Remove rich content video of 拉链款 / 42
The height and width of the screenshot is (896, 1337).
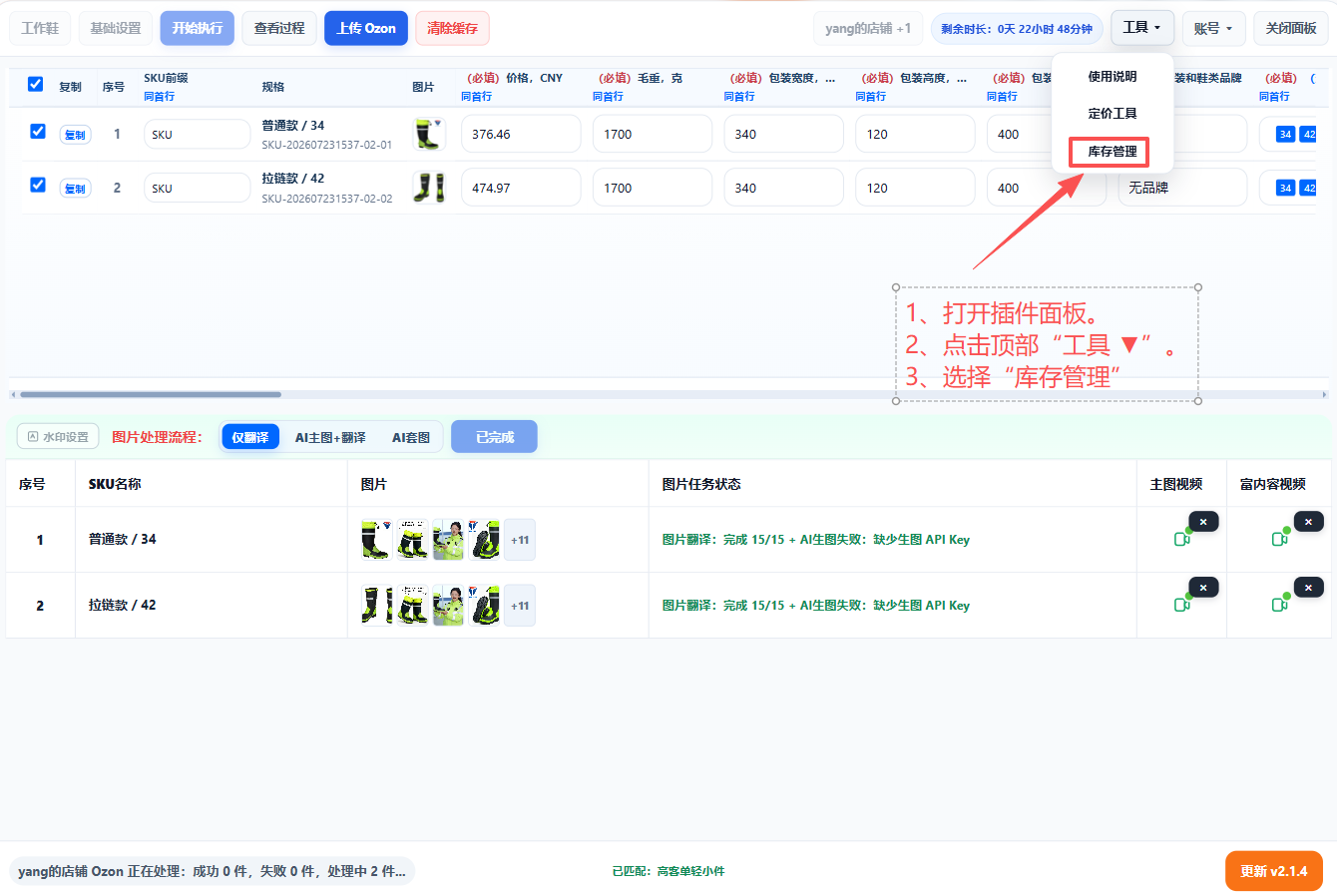click(1308, 588)
